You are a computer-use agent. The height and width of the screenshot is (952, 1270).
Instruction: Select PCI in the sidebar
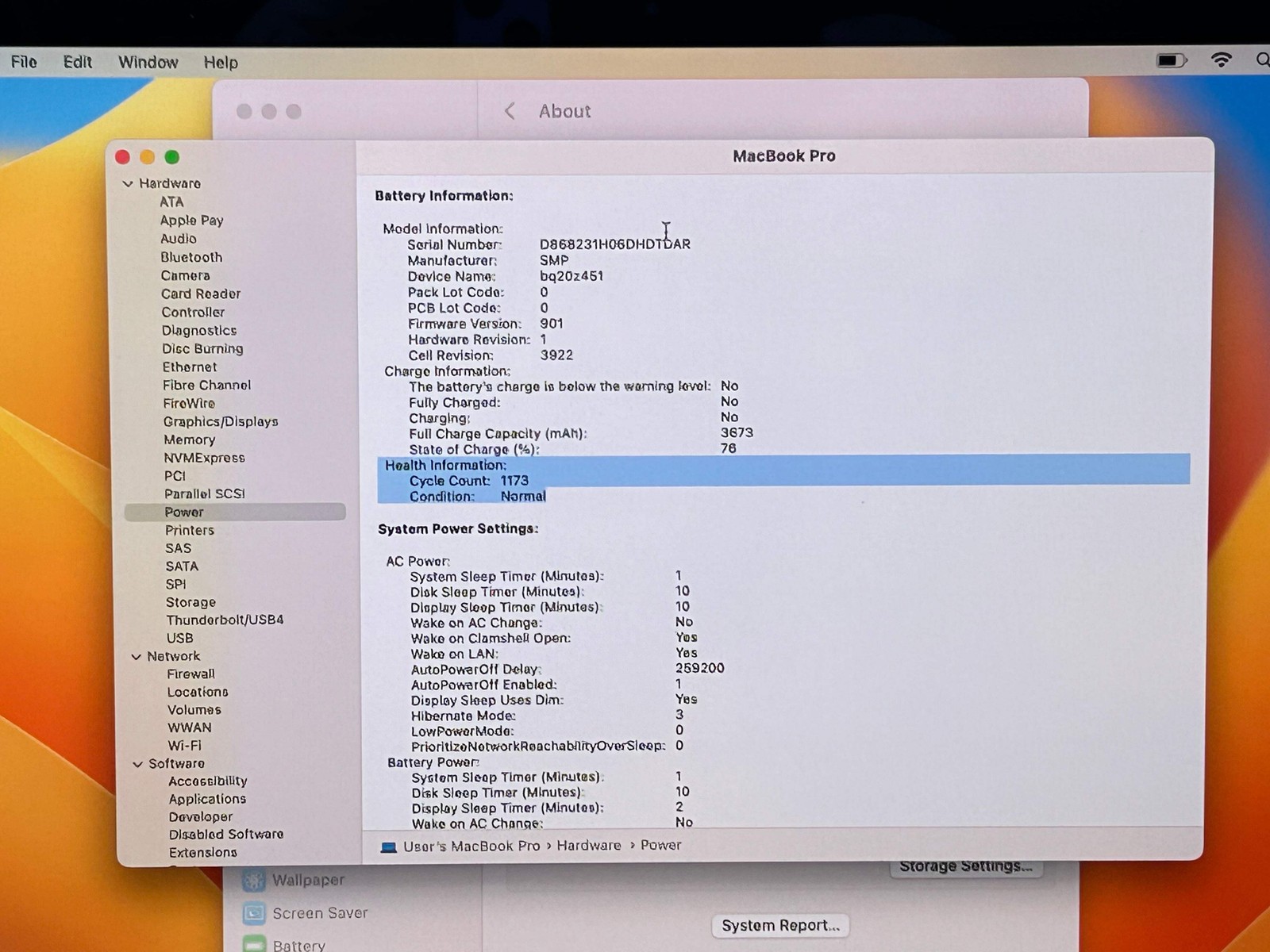(x=175, y=476)
